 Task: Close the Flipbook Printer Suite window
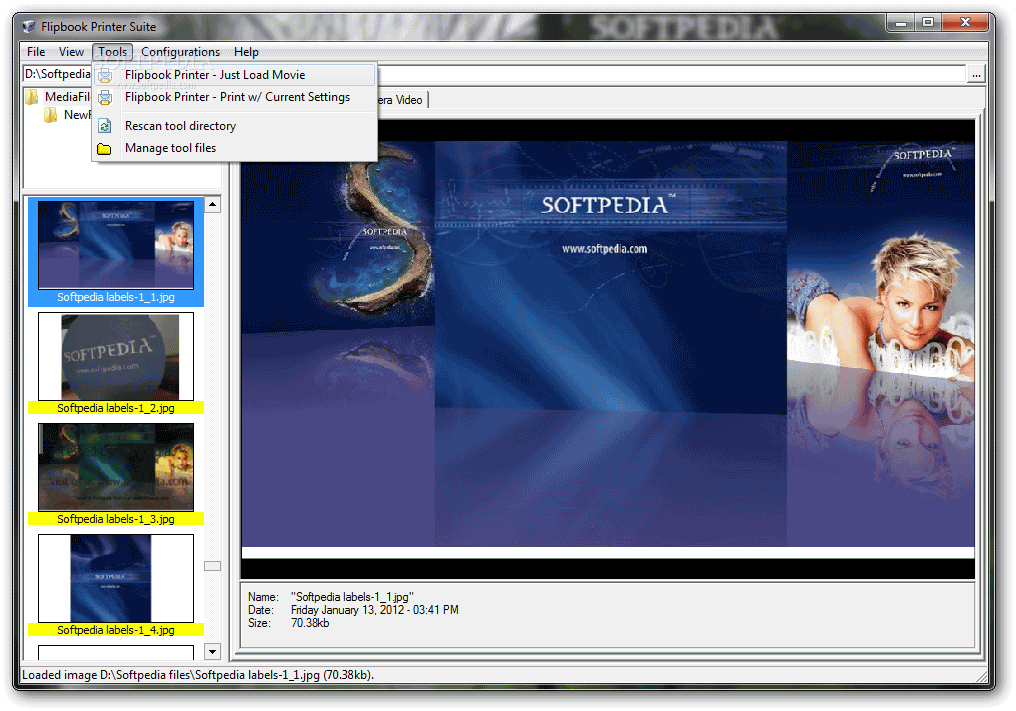965,23
